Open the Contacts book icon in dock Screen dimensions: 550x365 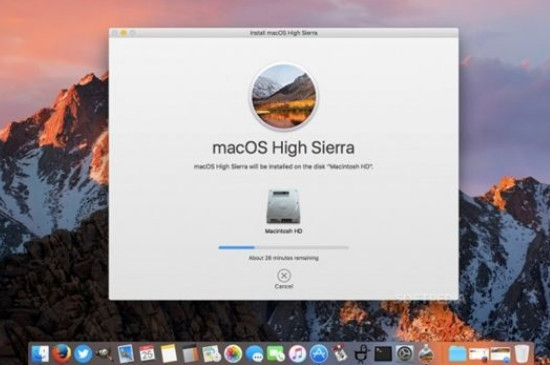pyautogui.click(x=190, y=354)
